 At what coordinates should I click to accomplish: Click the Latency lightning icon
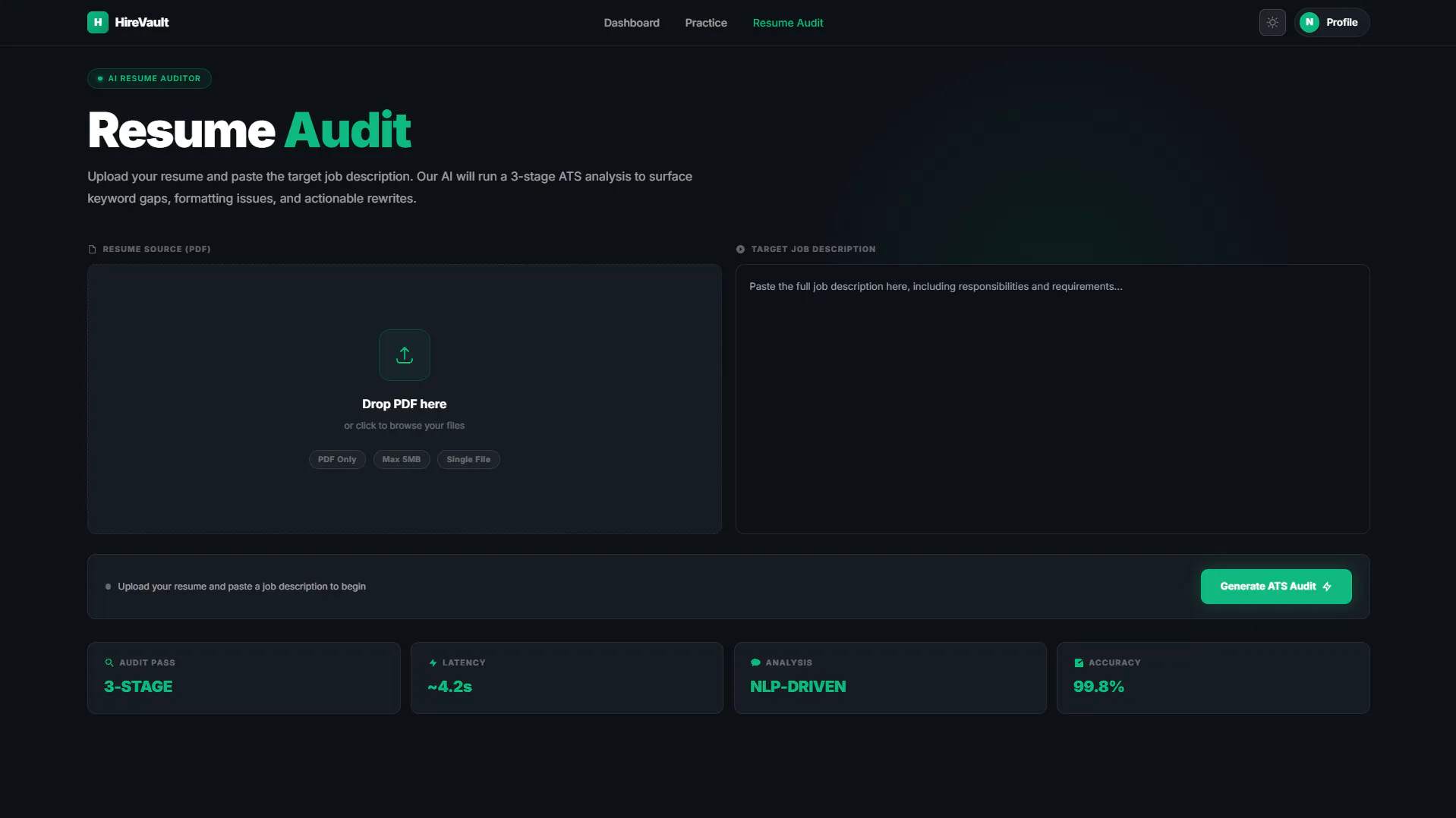[433, 662]
